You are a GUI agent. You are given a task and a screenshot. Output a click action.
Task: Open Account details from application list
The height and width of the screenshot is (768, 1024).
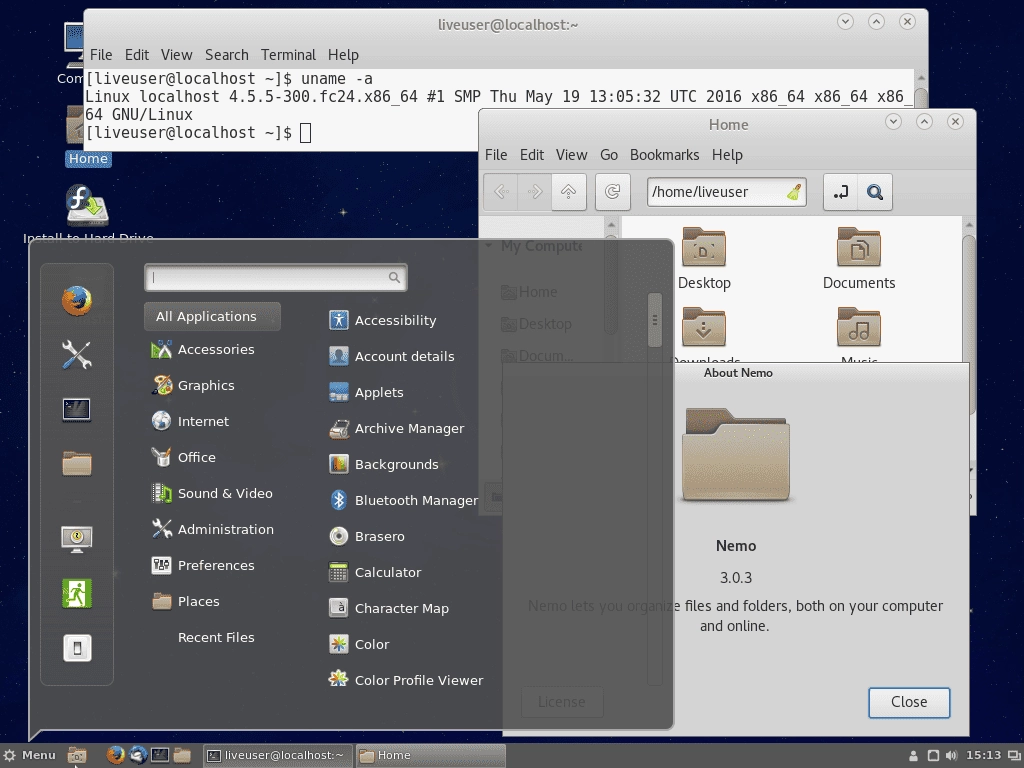pyautogui.click(x=391, y=356)
